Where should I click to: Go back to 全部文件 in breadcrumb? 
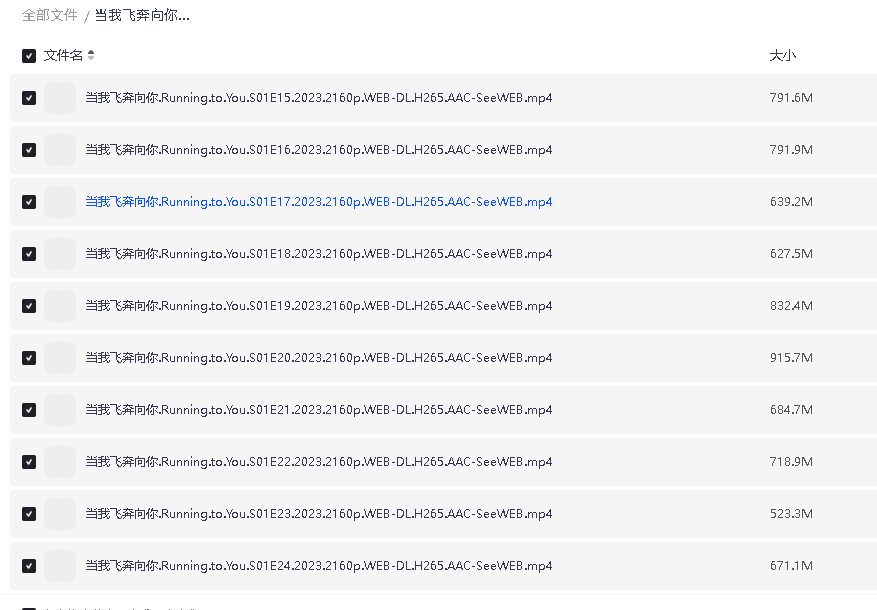point(50,16)
